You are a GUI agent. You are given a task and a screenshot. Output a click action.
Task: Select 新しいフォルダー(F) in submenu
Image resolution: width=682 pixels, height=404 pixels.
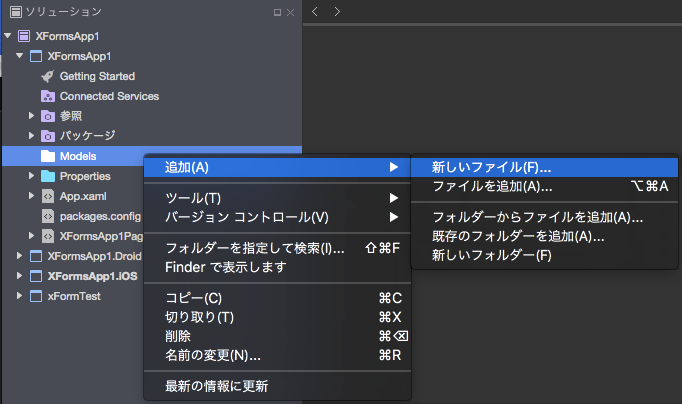click(545, 255)
